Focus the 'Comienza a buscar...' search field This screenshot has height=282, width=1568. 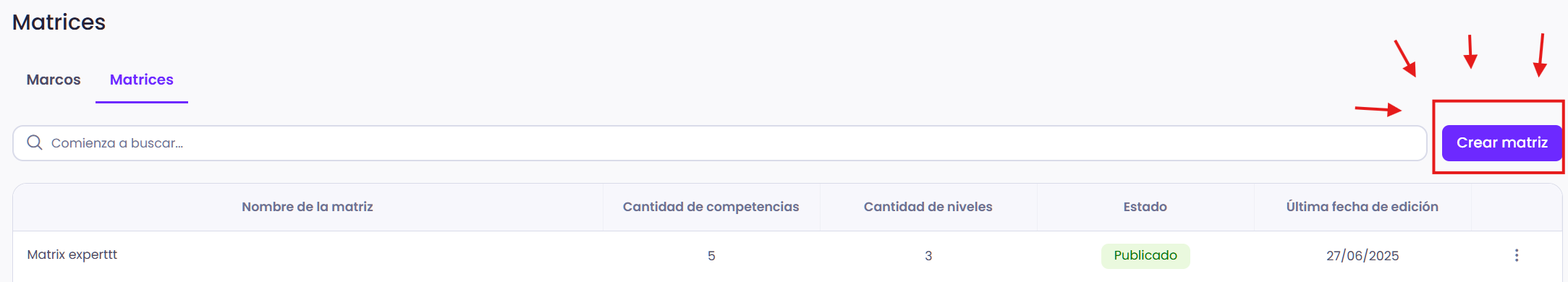tap(719, 143)
